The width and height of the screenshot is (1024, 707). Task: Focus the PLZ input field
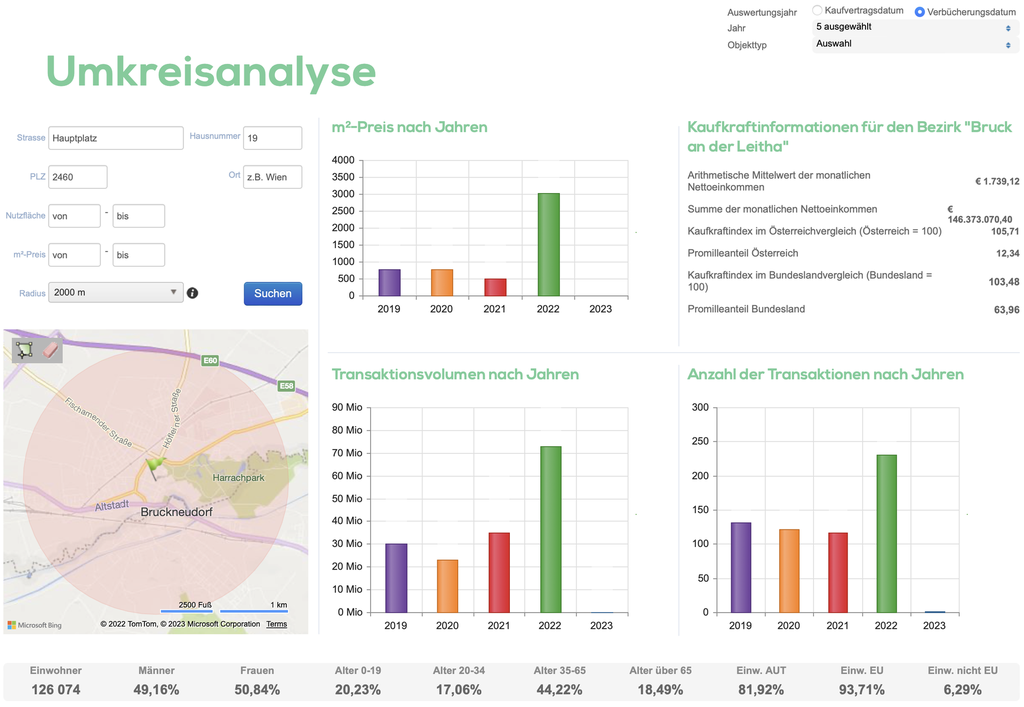pos(77,177)
